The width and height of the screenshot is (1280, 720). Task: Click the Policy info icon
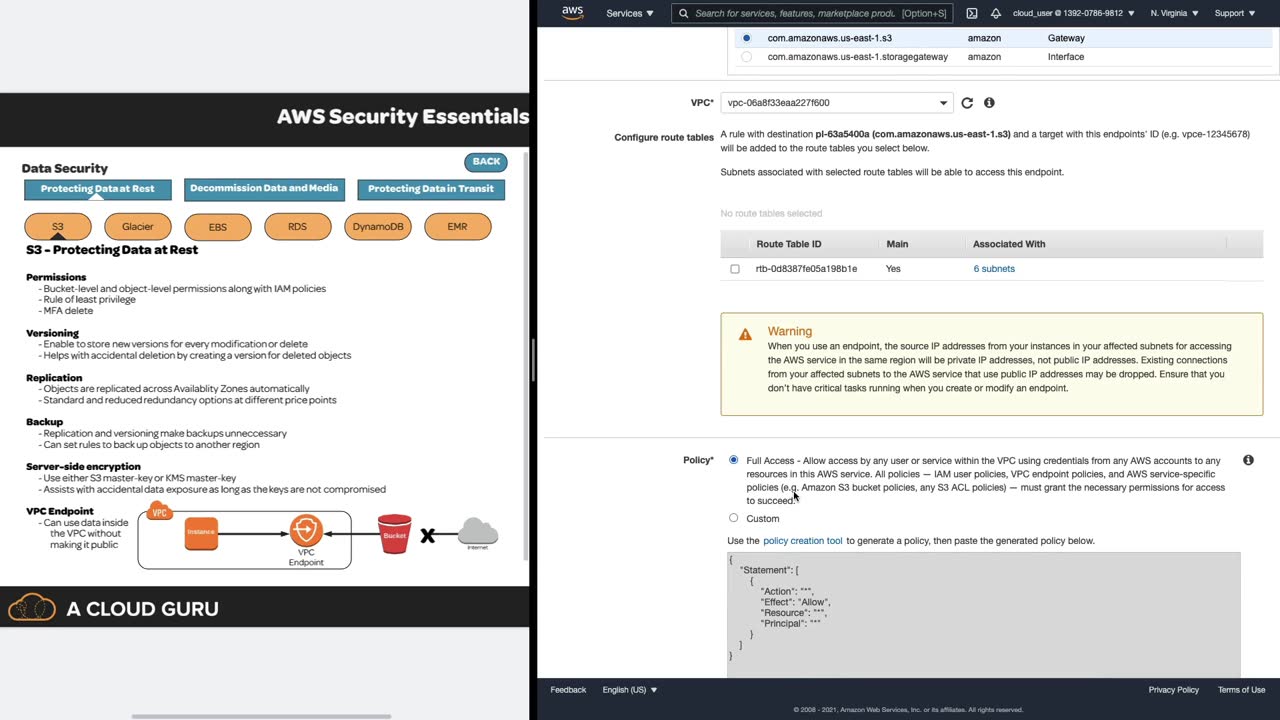1248,460
